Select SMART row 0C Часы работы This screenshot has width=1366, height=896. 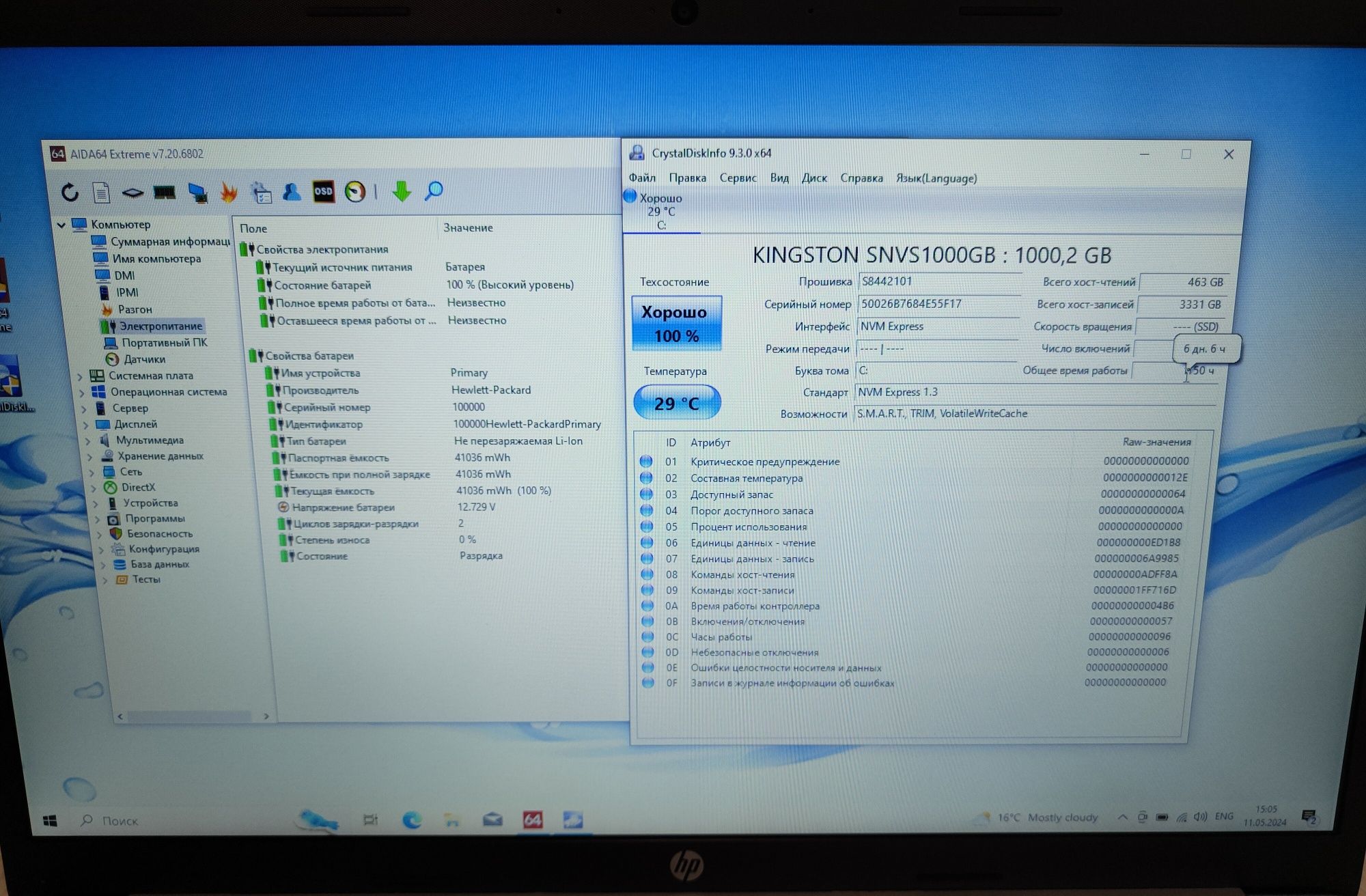click(x=907, y=637)
